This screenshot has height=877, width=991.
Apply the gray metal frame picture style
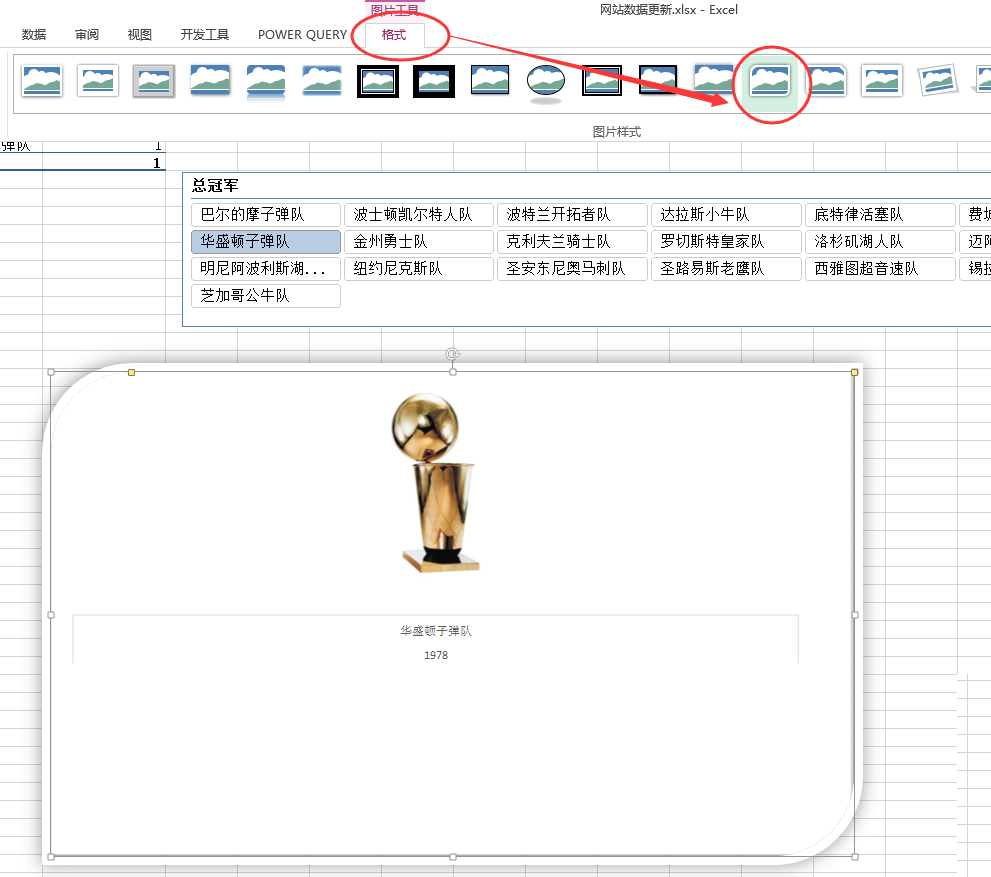[154, 81]
